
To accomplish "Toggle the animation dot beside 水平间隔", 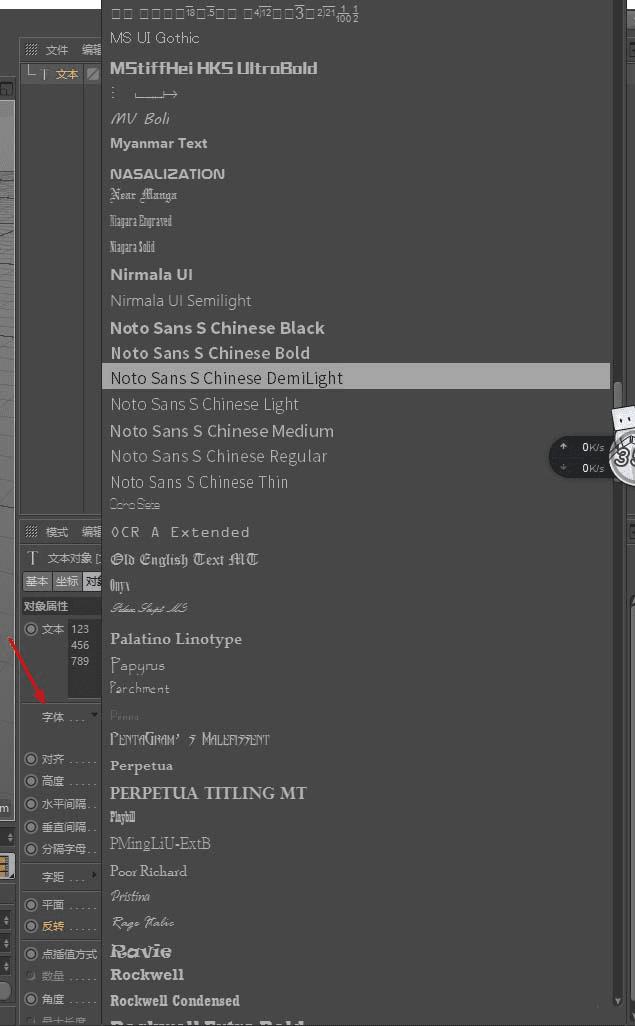I will click(x=31, y=804).
